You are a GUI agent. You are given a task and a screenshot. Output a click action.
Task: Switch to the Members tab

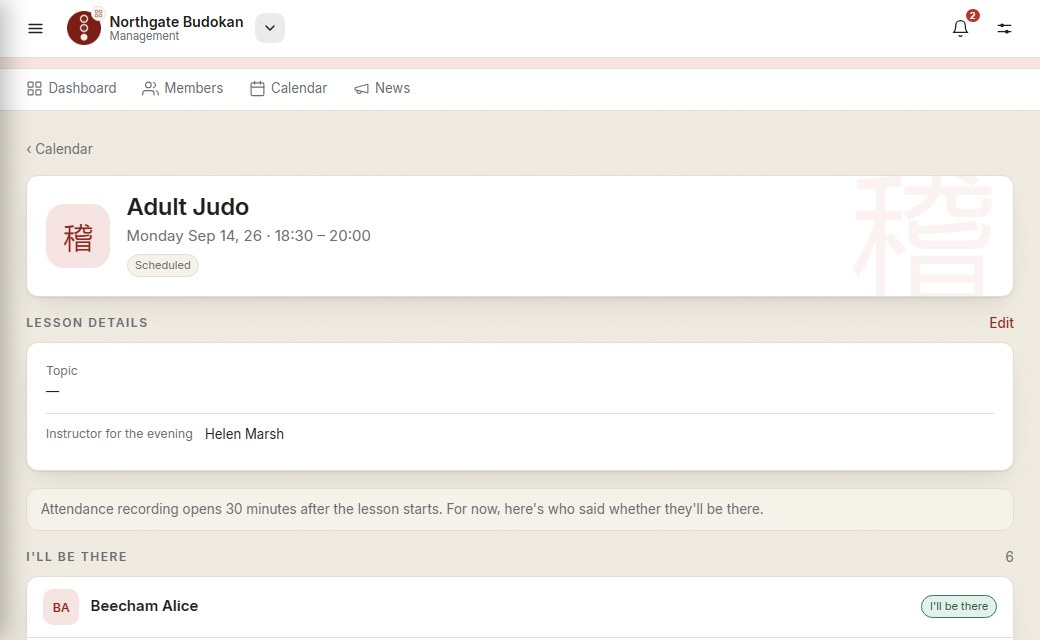(182, 88)
